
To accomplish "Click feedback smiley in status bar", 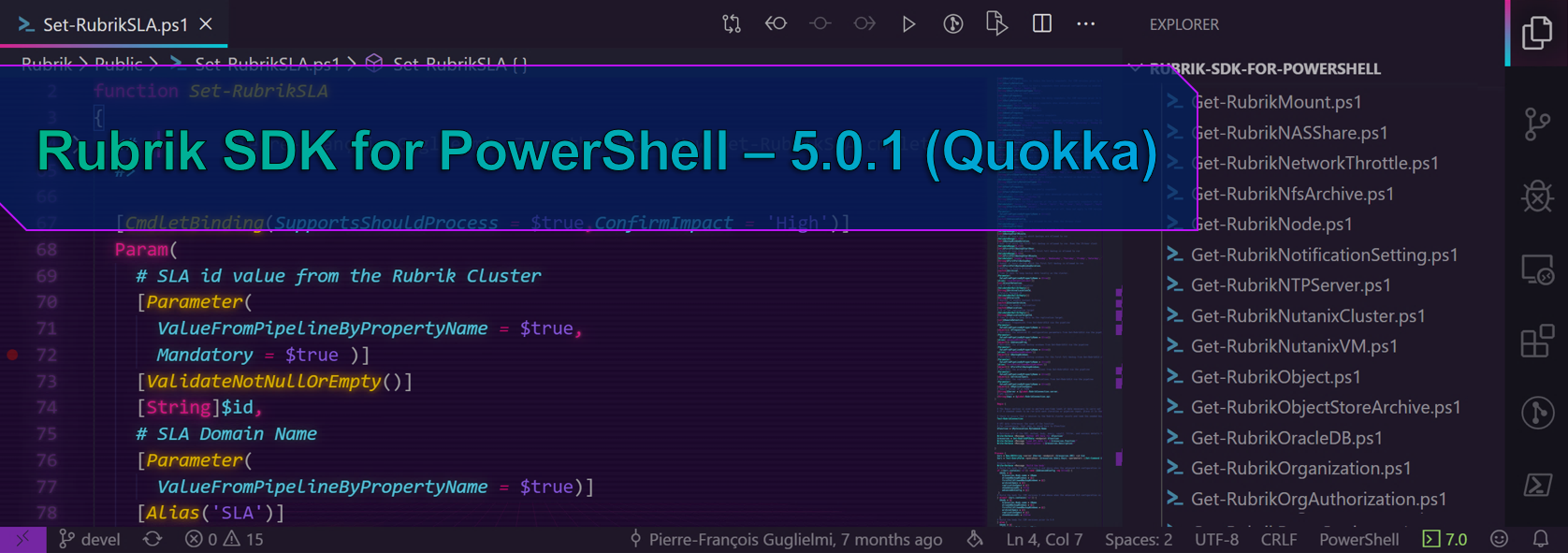I will (1499, 539).
